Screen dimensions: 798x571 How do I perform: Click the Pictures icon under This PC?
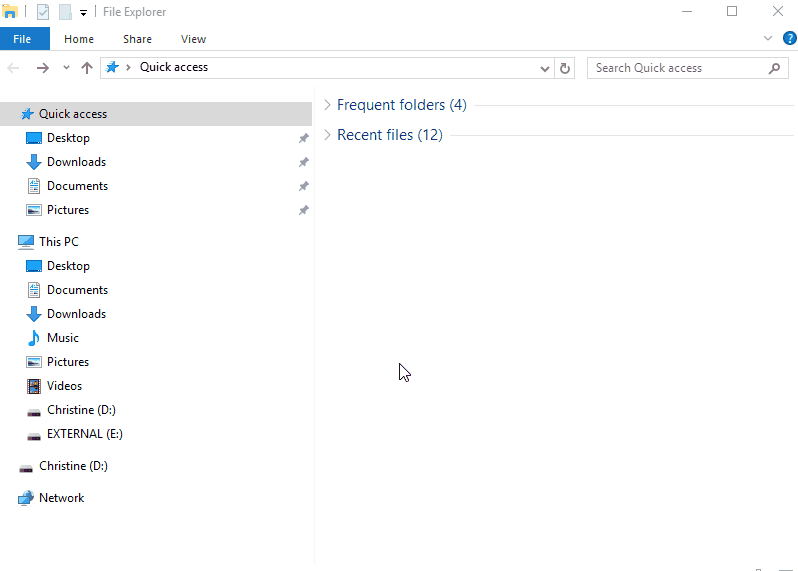[34, 362]
